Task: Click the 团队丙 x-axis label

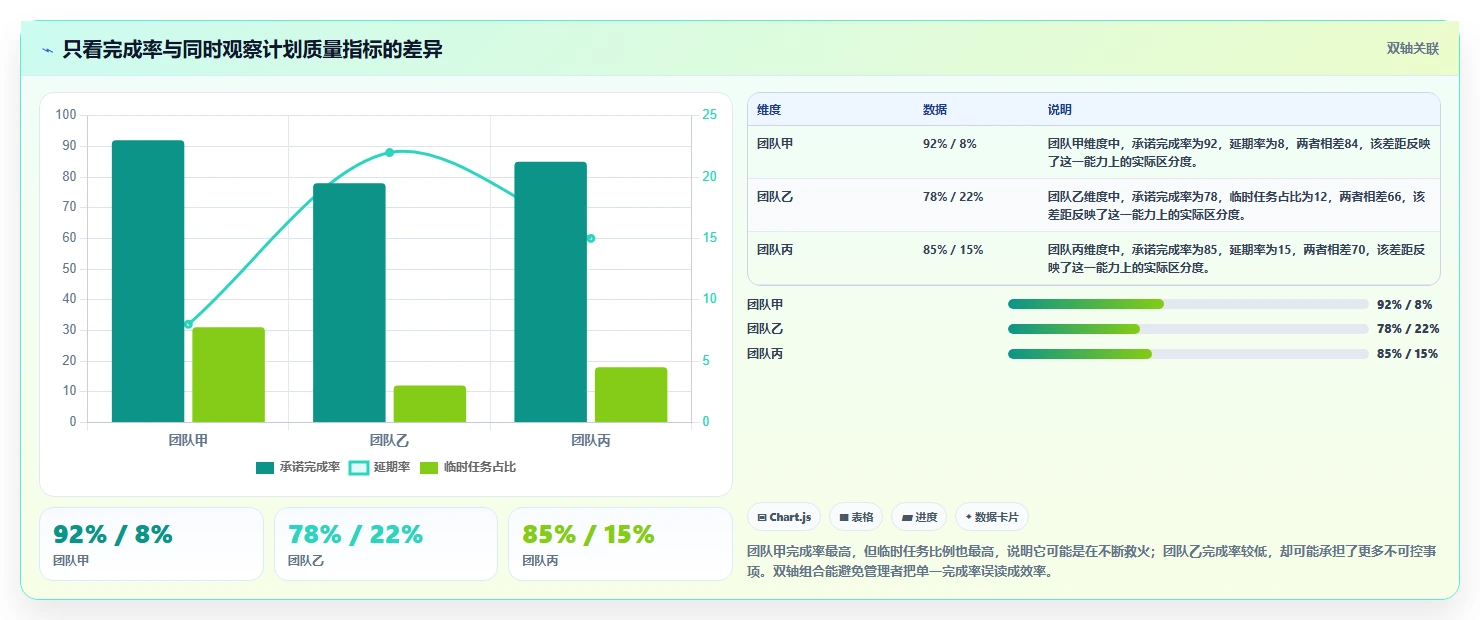Action: click(x=591, y=440)
